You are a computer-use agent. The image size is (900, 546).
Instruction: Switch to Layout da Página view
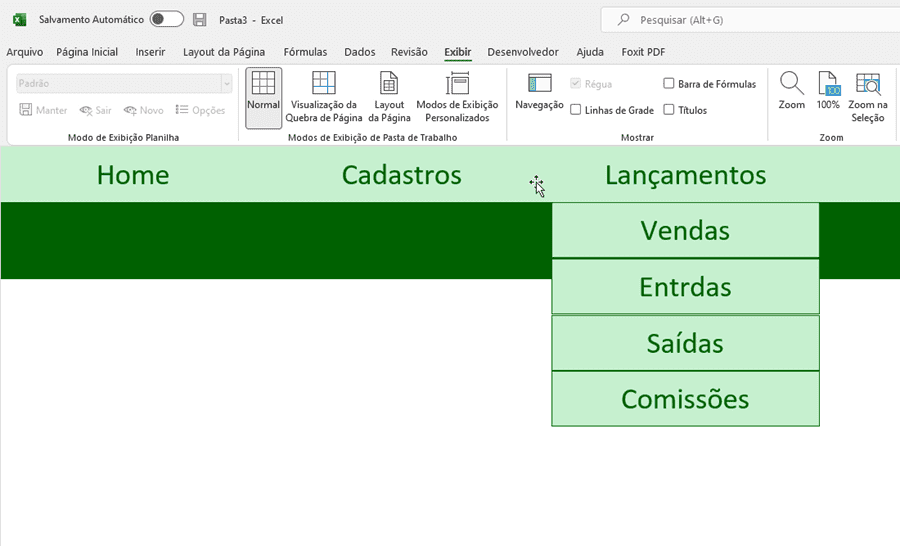(389, 98)
